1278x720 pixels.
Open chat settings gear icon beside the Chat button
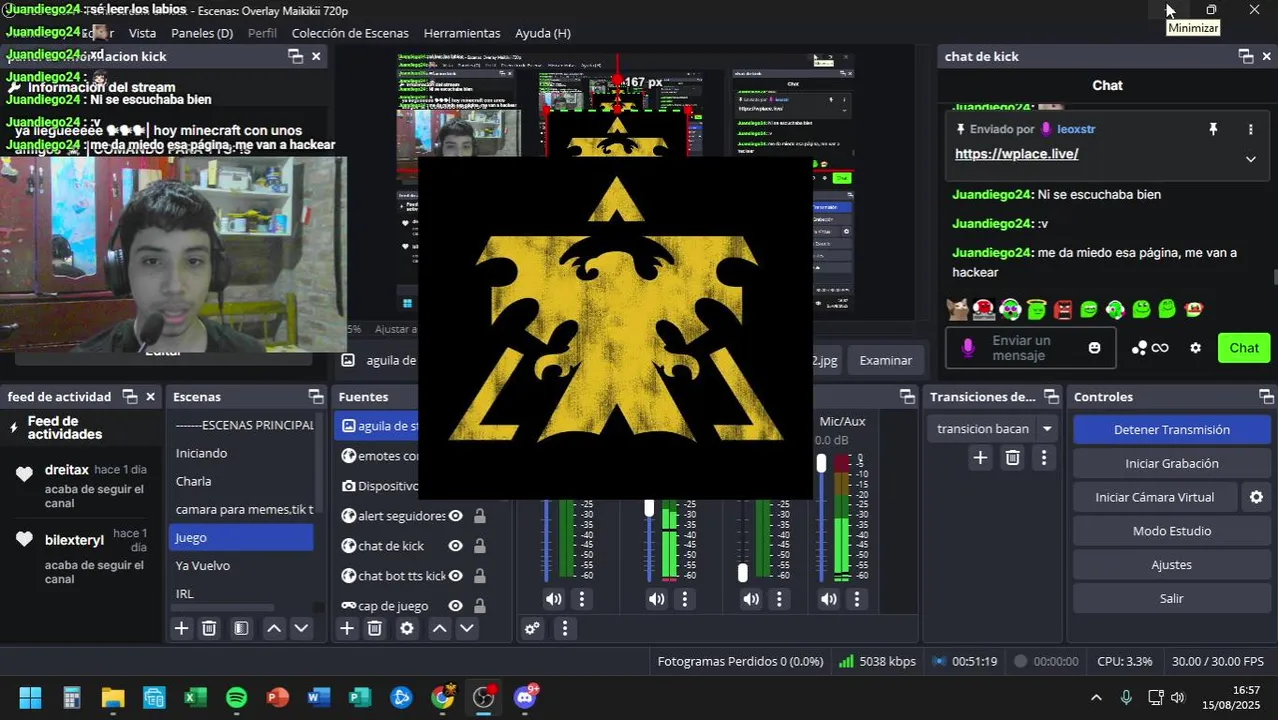(x=1195, y=348)
